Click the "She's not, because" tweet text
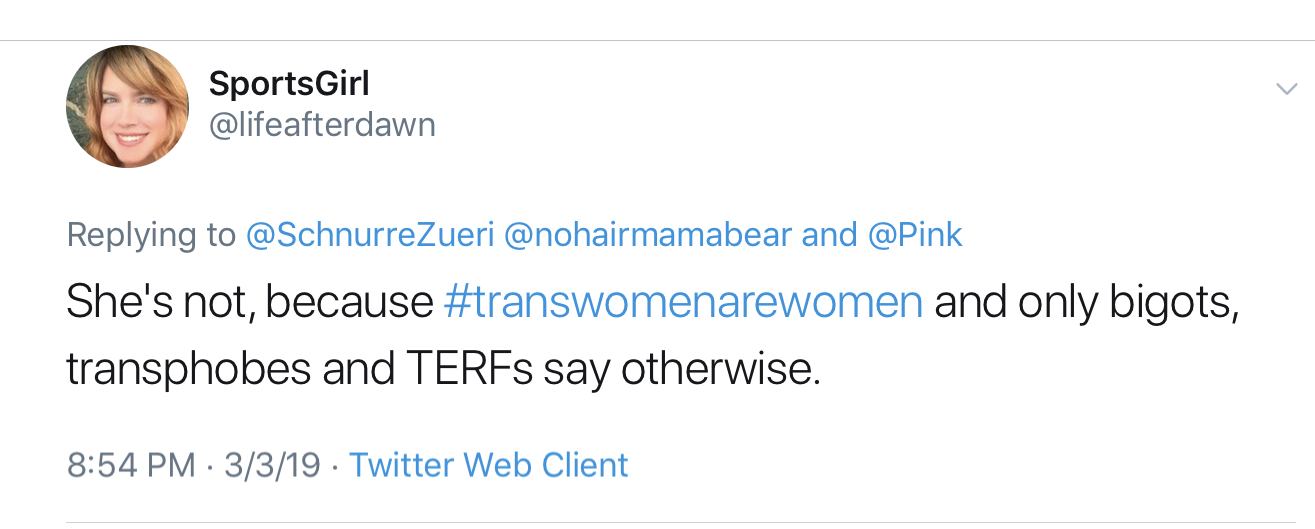Screen dimensions: 1315x529 (248, 301)
